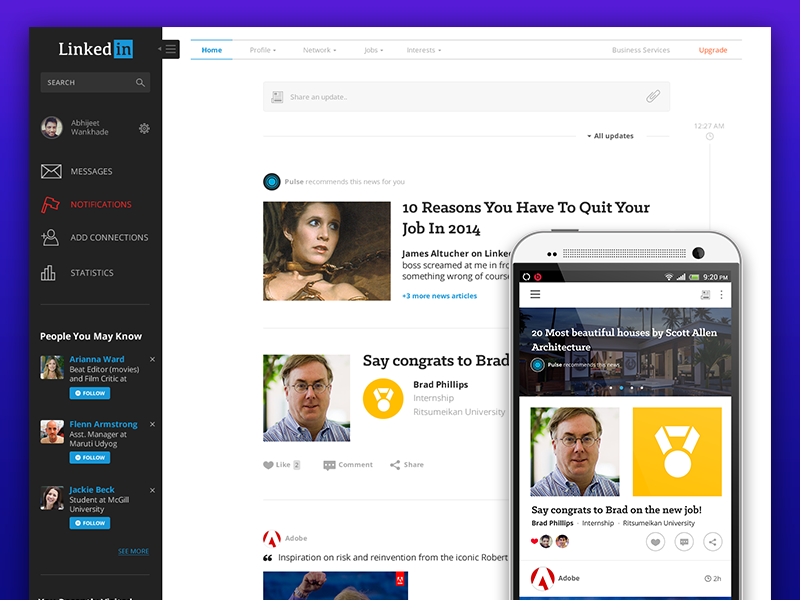Expand the Jobs dropdown menu

point(373,50)
